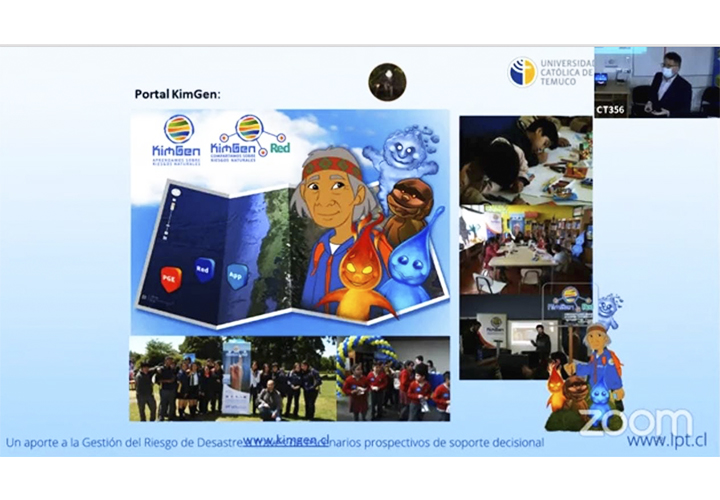Click the Universidad Católica de Temuco logo
This screenshot has width=720, height=500.
[551, 72]
